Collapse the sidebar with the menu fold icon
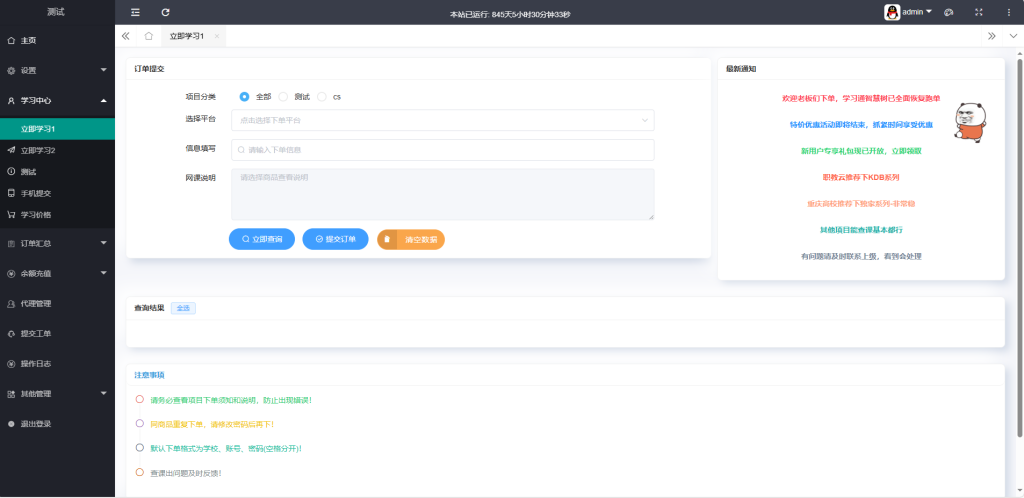This screenshot has width=1024, height=498. (x=136, y=12)
